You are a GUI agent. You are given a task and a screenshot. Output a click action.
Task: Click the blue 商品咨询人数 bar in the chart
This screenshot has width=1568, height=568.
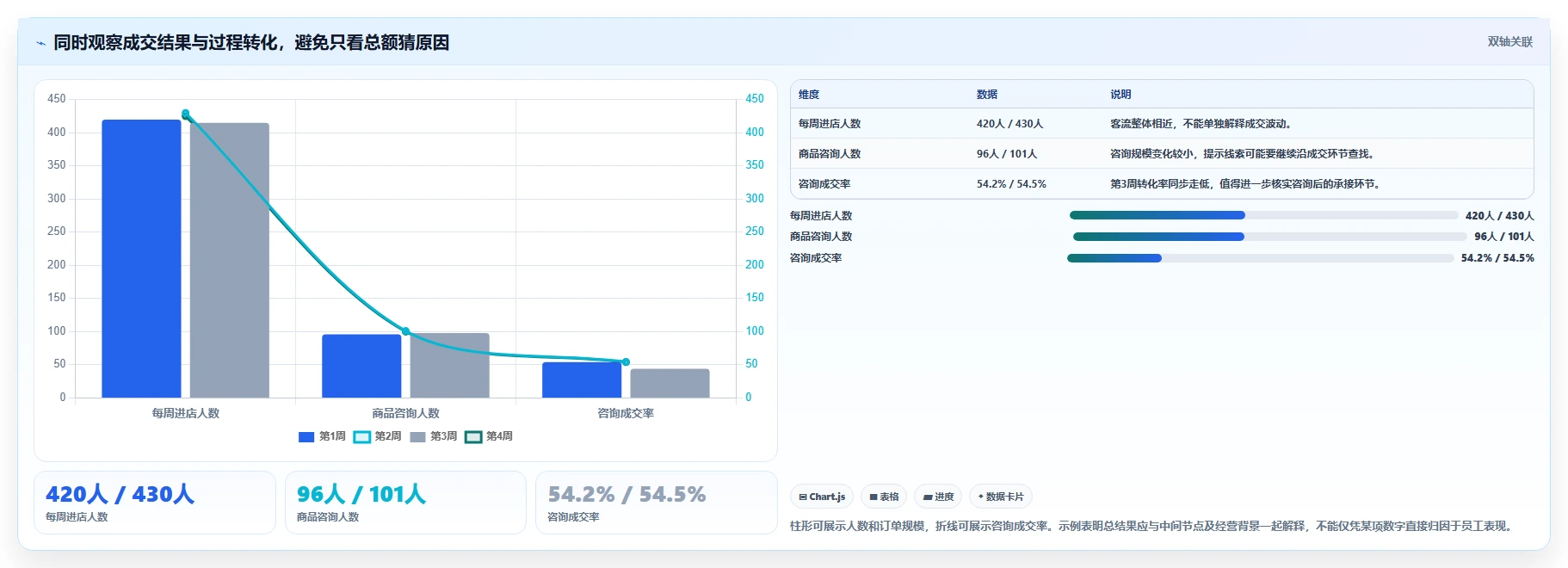click(x=361, y=366)
